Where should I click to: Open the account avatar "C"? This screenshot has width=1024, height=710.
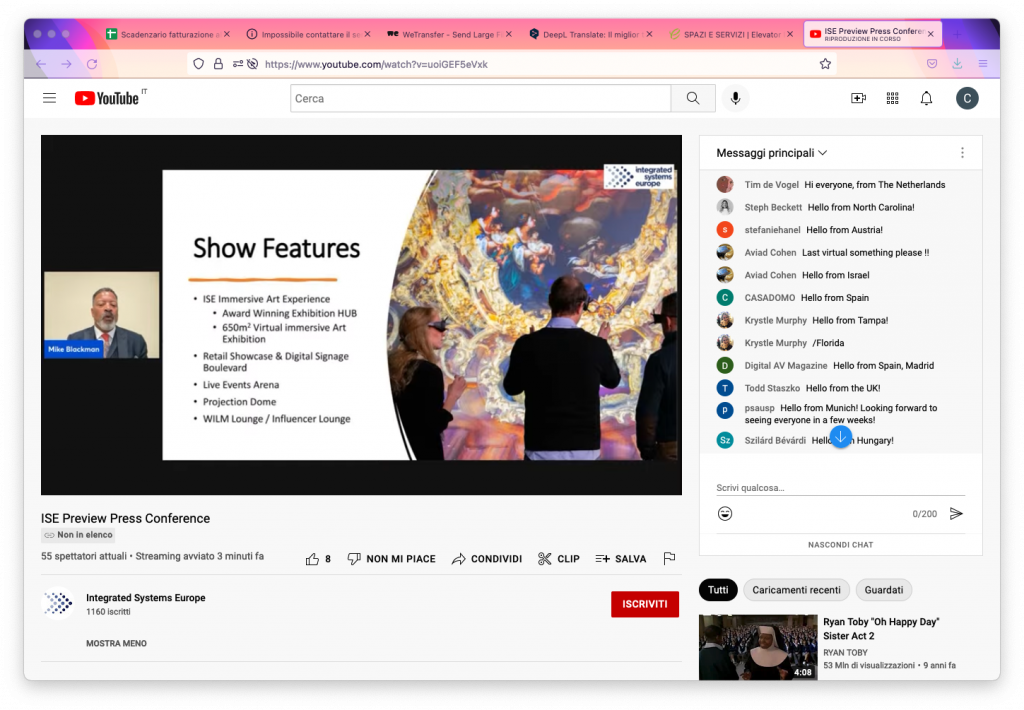(x=967, y=98)
